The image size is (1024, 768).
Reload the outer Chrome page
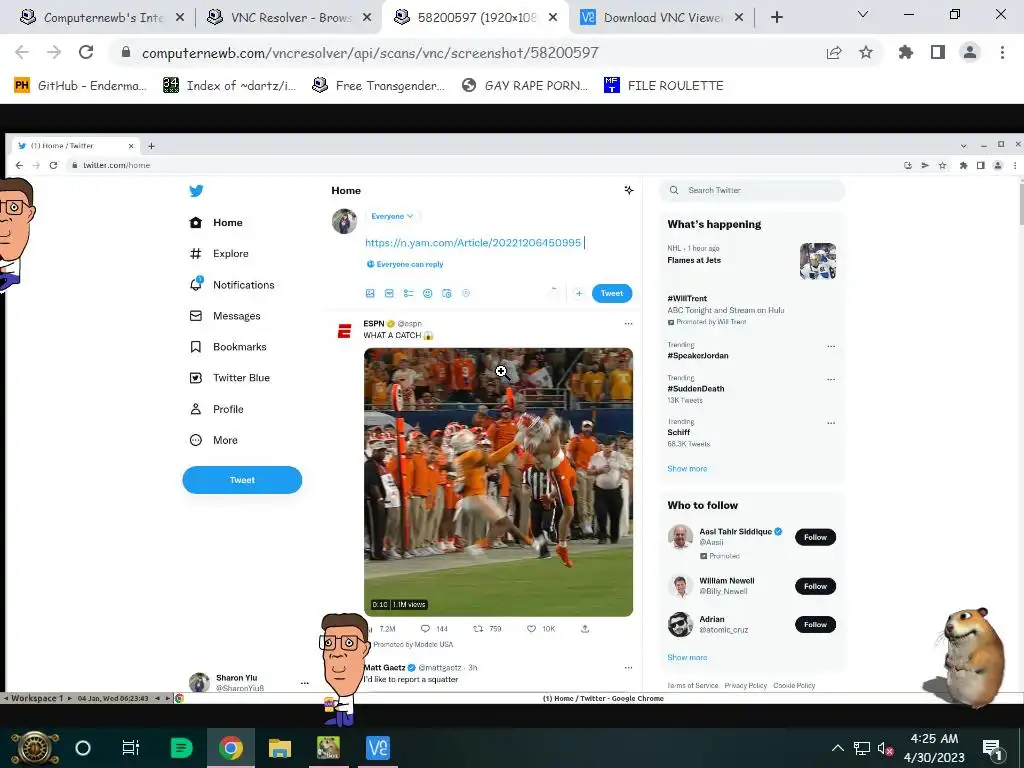point(86,52)
